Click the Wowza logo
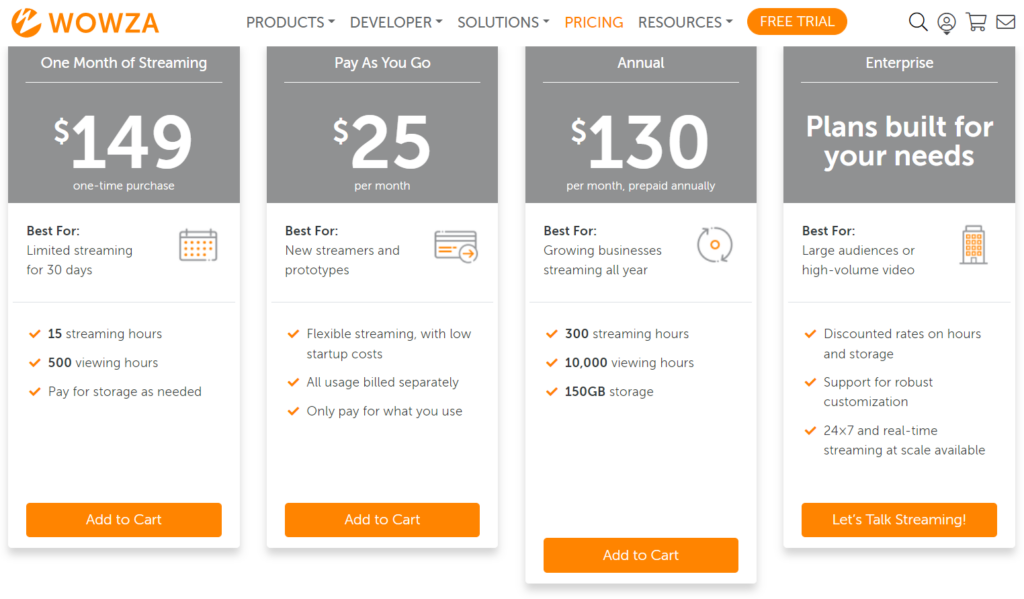 tap(85, 23)
